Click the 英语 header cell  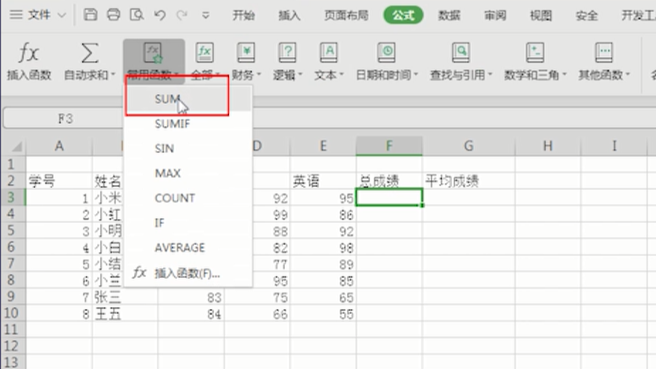coord(323,181)
